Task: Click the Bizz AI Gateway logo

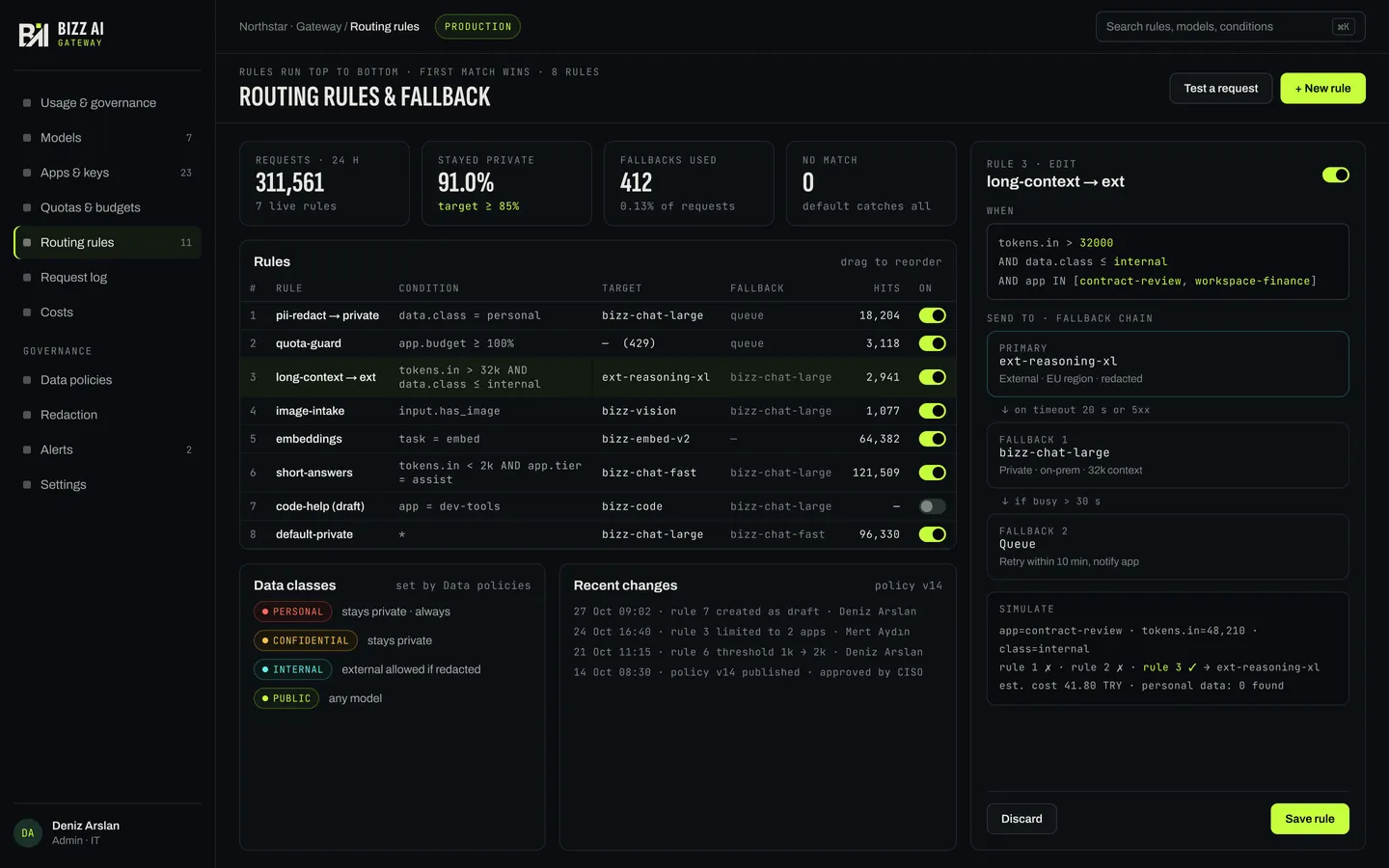Action: click(62, 35)
